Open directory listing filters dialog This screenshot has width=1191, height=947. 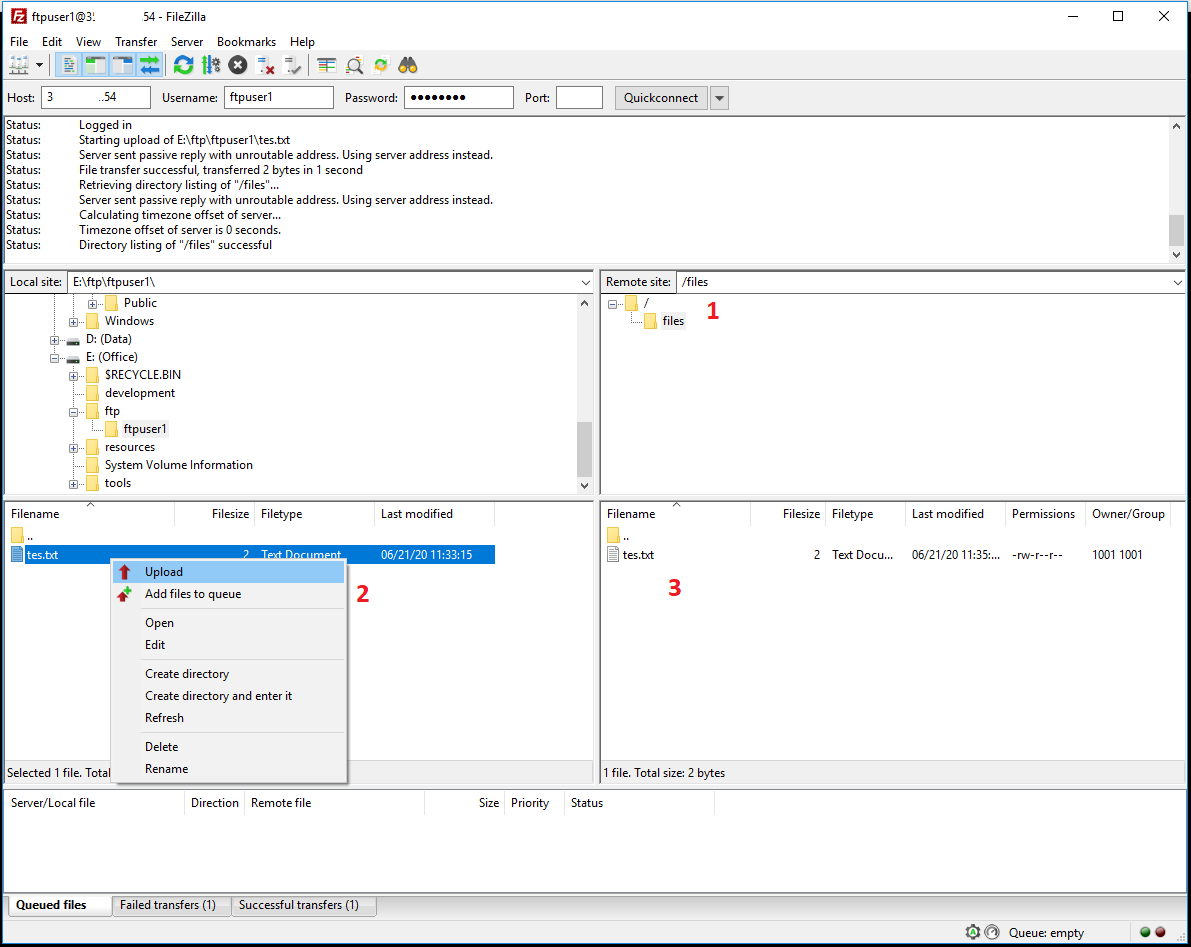pyautogui.click(x=327, y=65)
